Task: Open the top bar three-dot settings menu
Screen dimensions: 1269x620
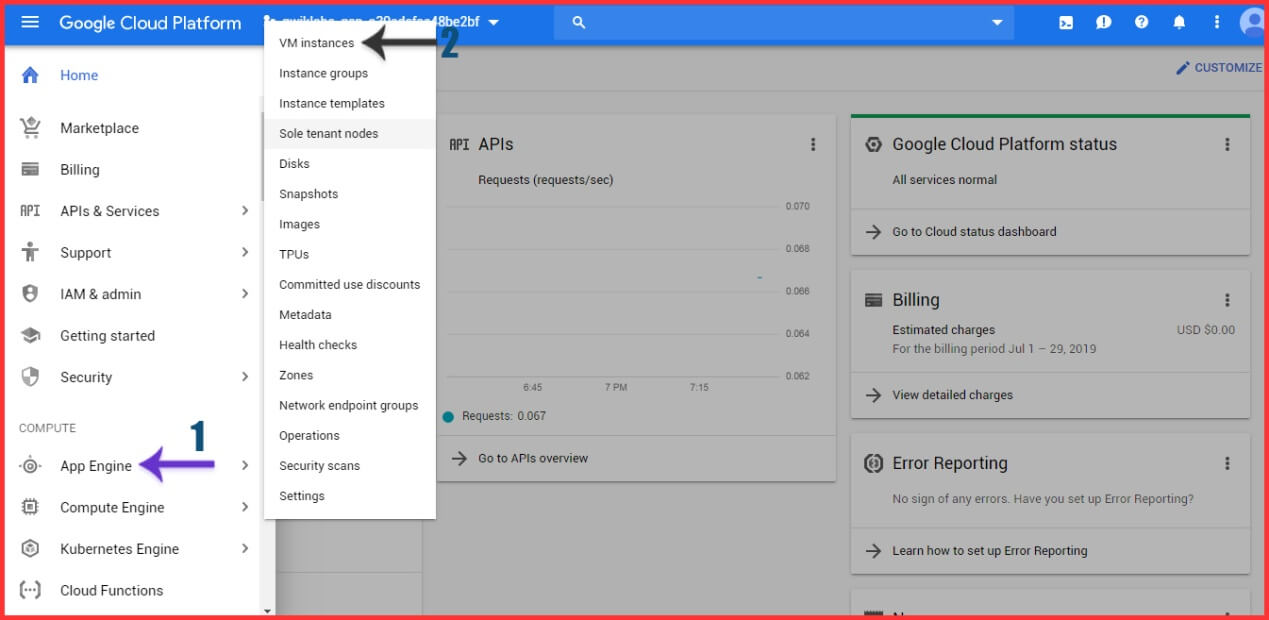Action: [1217, 22]
